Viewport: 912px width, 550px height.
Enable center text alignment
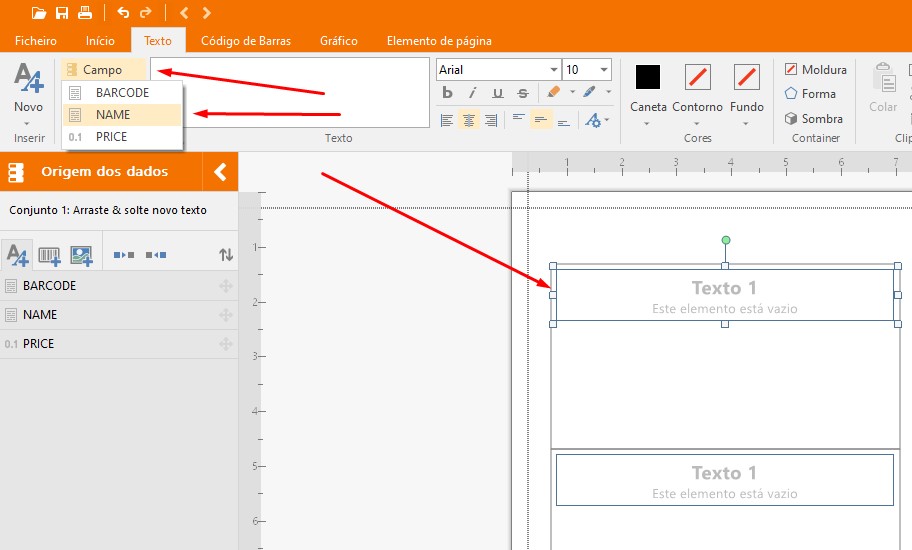tap(469, 120)
